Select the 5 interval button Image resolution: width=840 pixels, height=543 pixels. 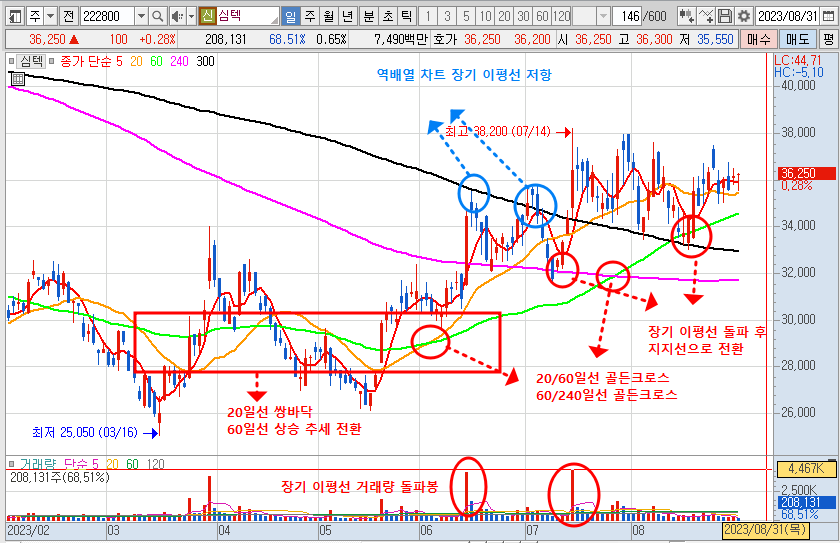pos(466,17)
